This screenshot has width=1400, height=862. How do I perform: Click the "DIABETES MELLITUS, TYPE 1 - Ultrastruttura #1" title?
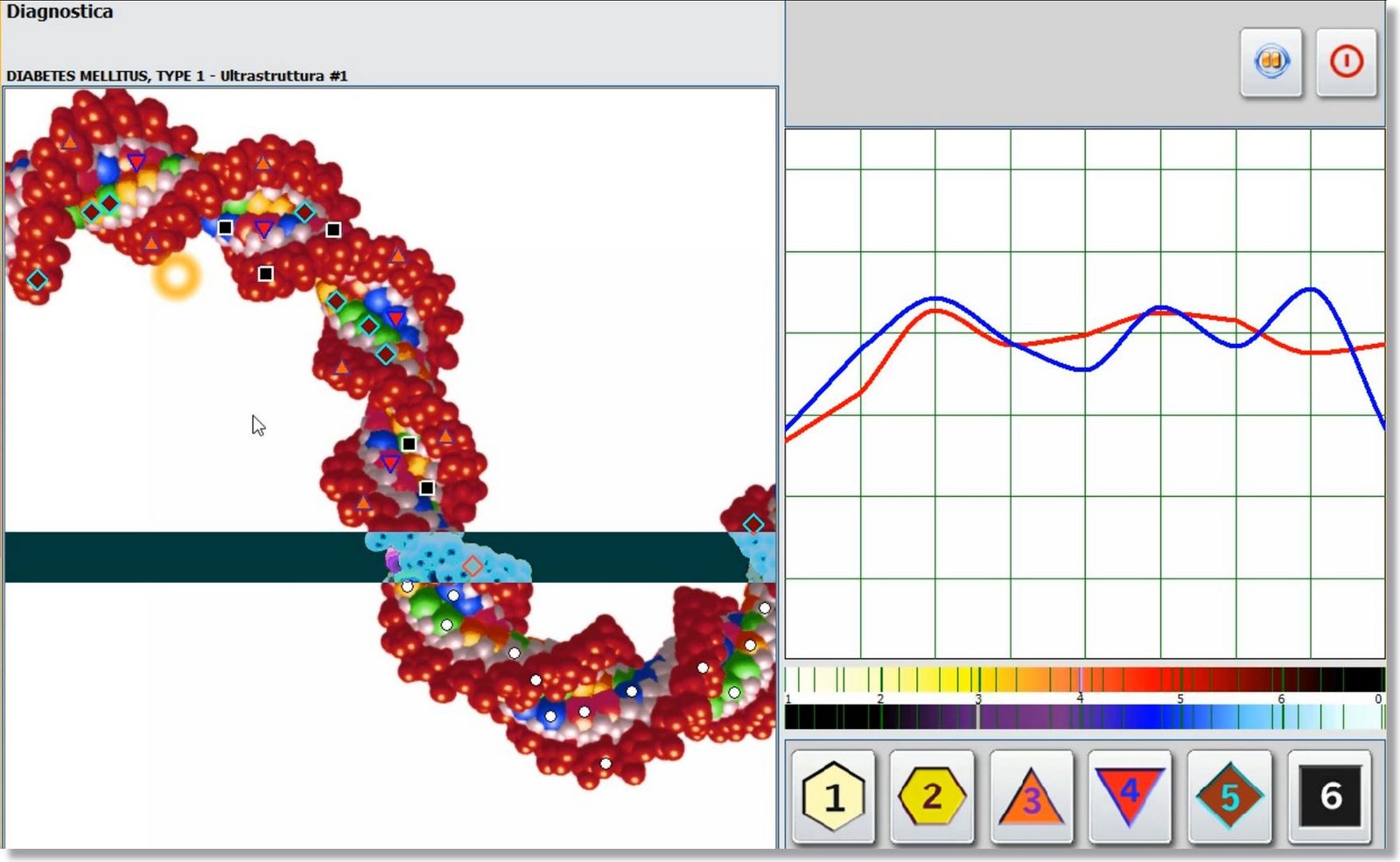(177, 76)
